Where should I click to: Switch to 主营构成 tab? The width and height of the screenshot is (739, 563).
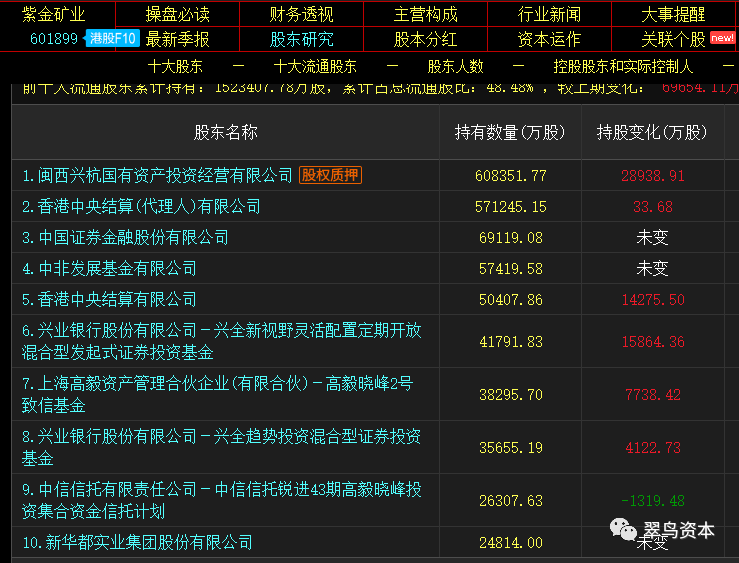[x=426, y=14]
